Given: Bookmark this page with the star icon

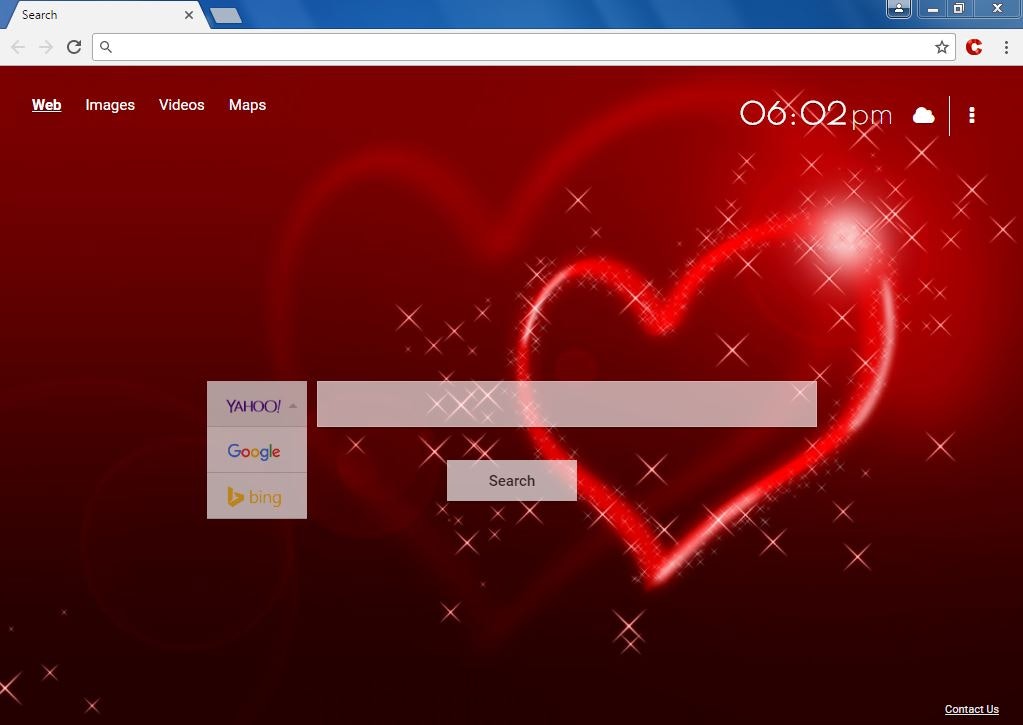Looking at the screenshot, I should pyautogui.click(x=941, y=47).
